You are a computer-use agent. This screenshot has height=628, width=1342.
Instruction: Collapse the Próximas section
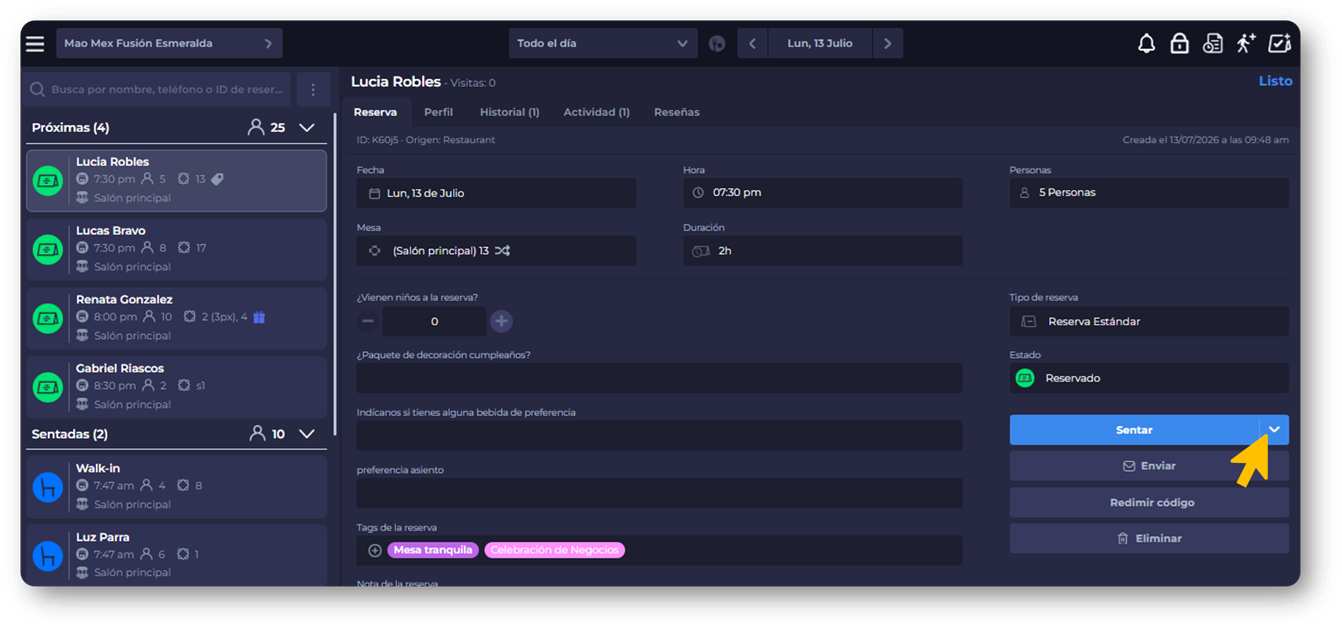(307, 128)
